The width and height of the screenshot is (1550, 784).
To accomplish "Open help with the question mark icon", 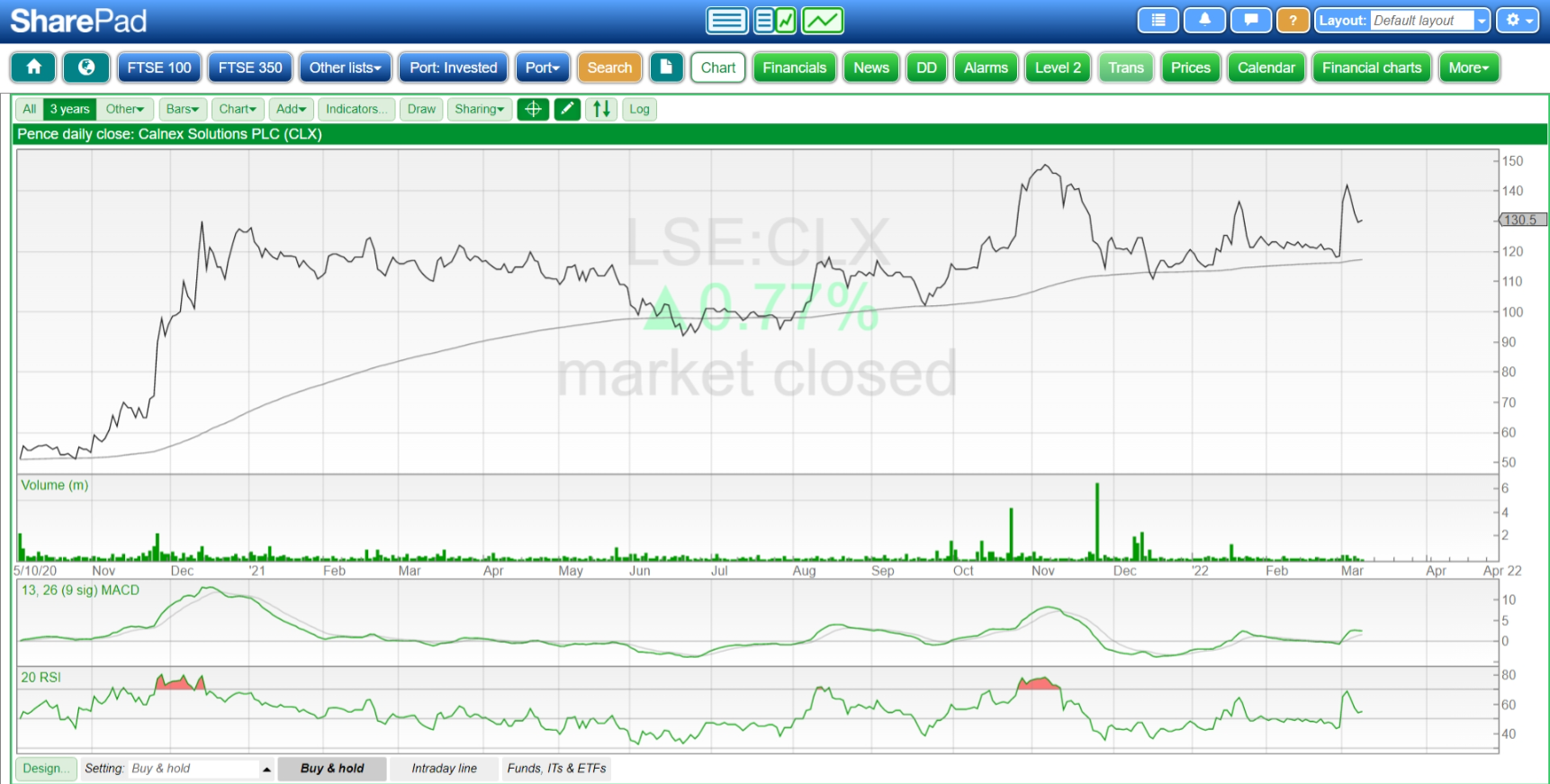I will tap(1293, 20).
